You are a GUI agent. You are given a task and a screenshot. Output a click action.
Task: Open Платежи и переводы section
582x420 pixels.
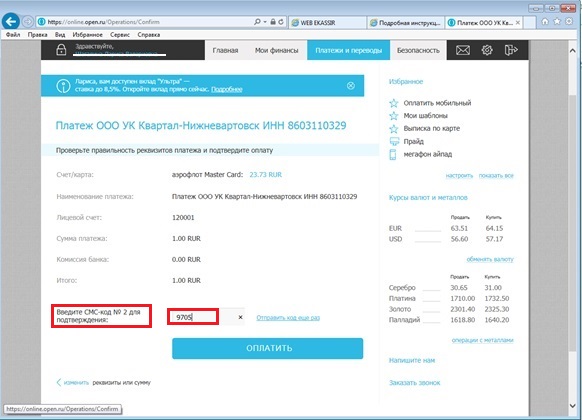(349, 50)
